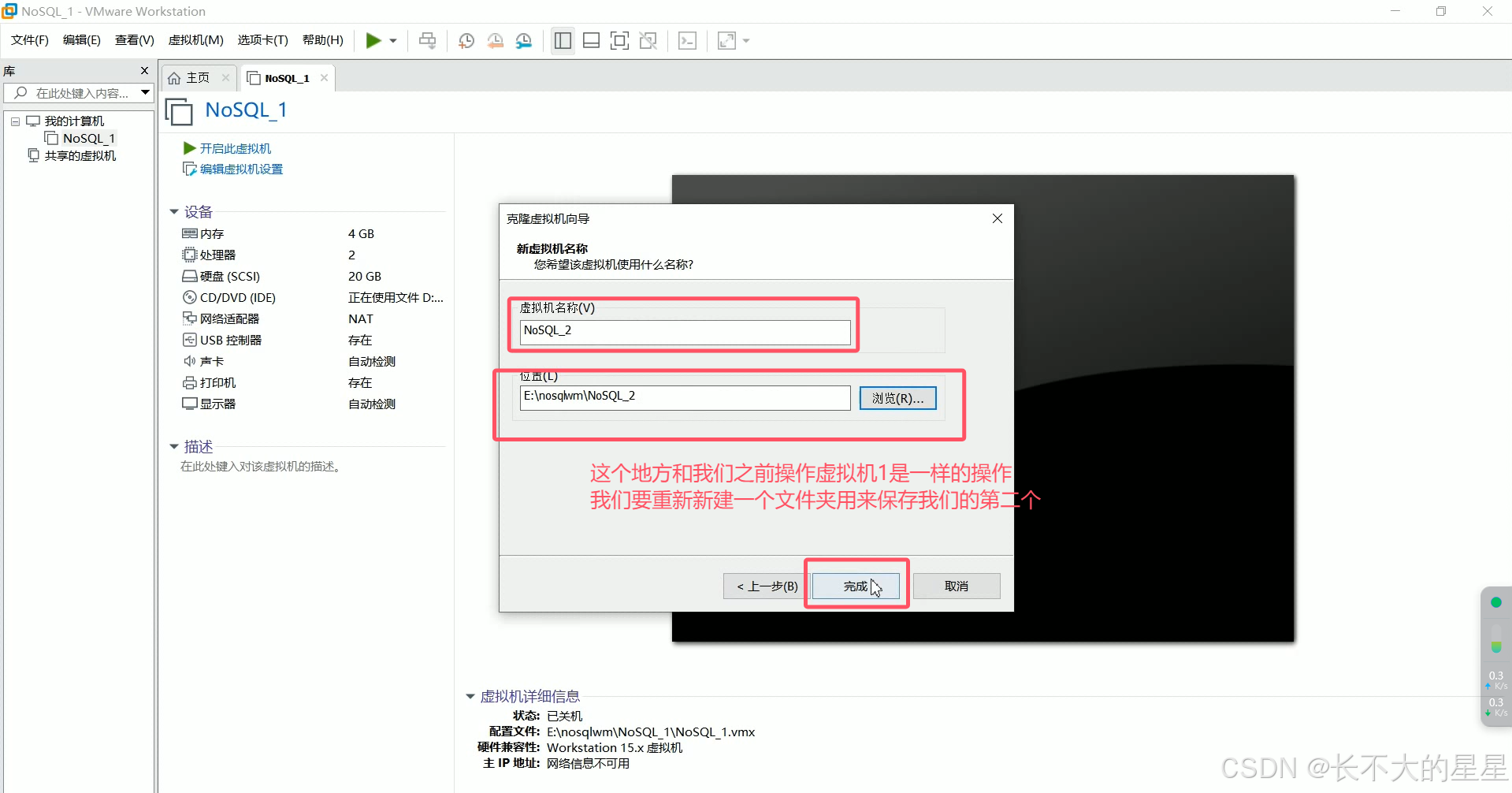
Task: Click the 虚拟机名称 input with NoSQL_2
Action: pos(685,332)
